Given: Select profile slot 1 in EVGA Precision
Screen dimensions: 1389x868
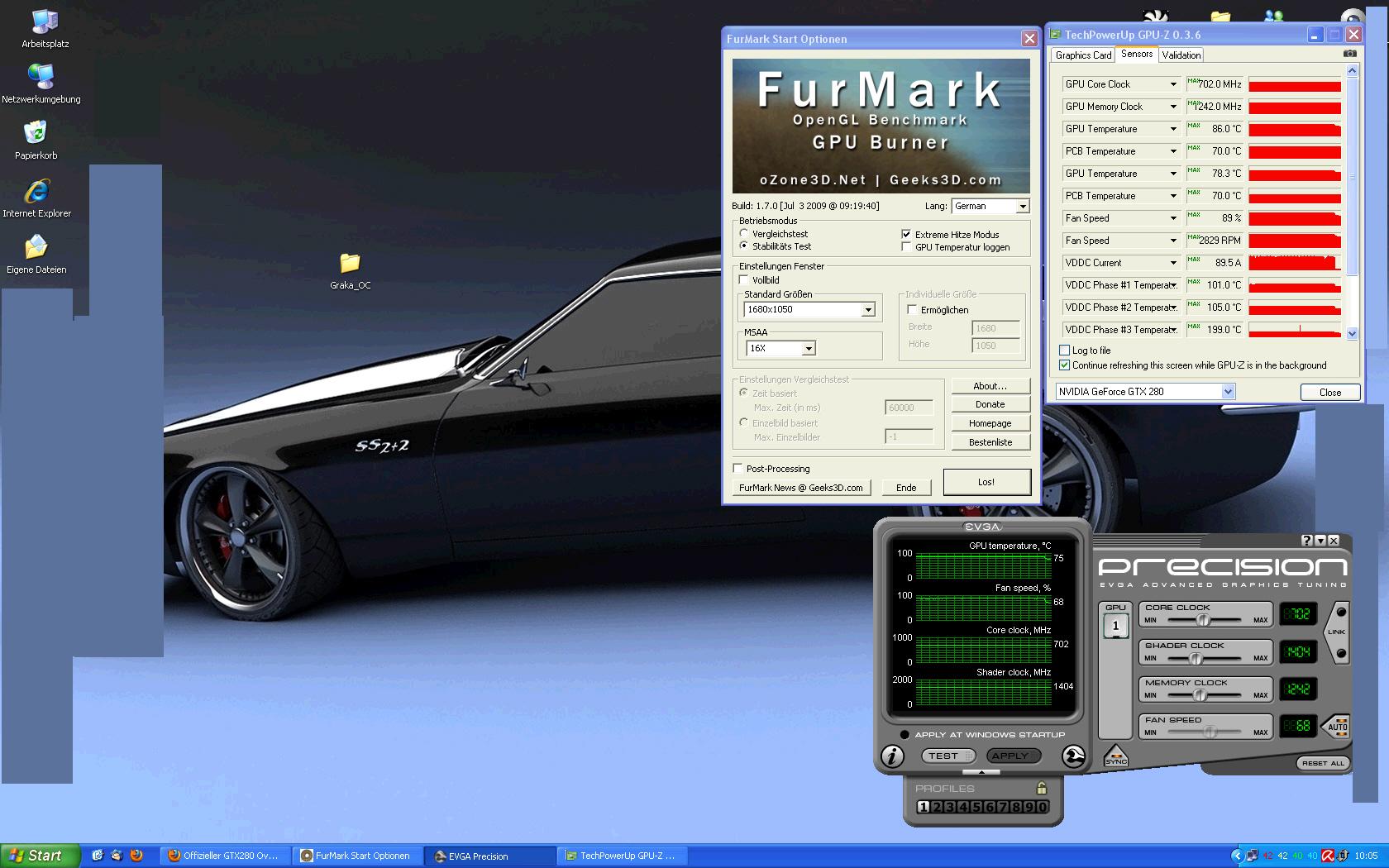Looking at the screenshot, I should point(924,807).
